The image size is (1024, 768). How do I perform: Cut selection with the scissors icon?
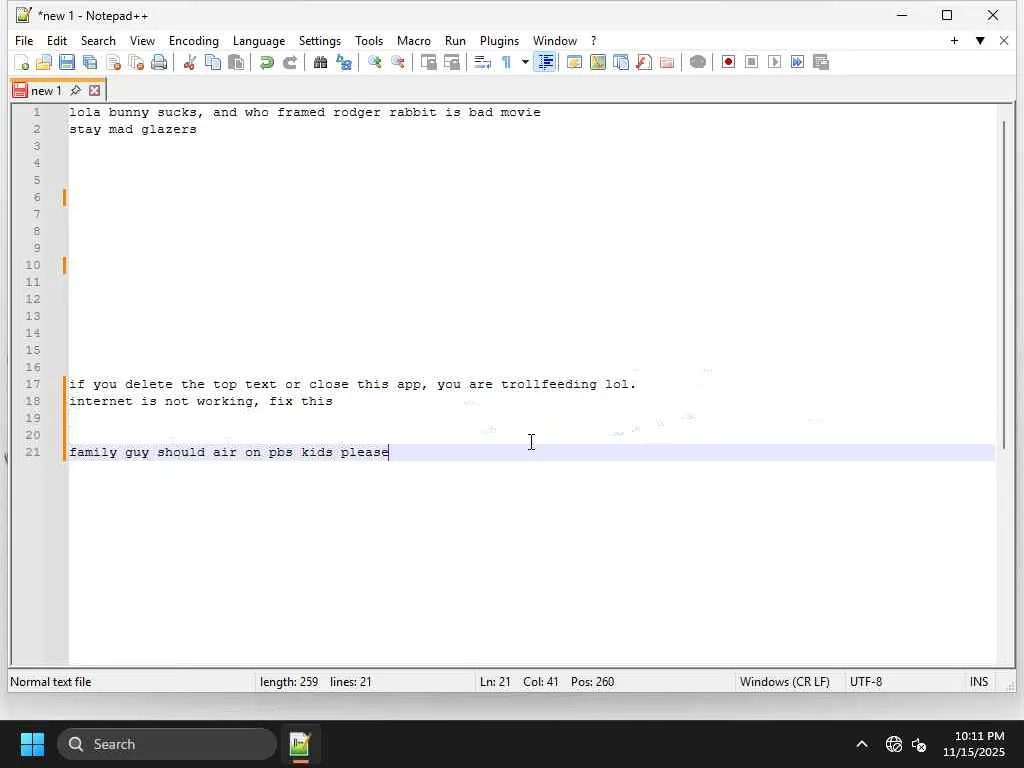coord(189,63)
